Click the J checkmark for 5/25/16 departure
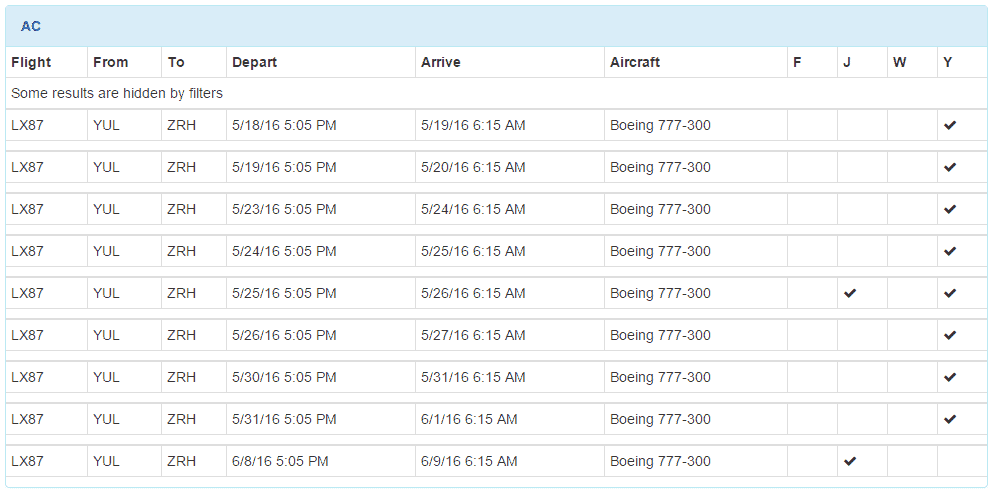This screenshot has height=494, width=994. tap(850, 294)
